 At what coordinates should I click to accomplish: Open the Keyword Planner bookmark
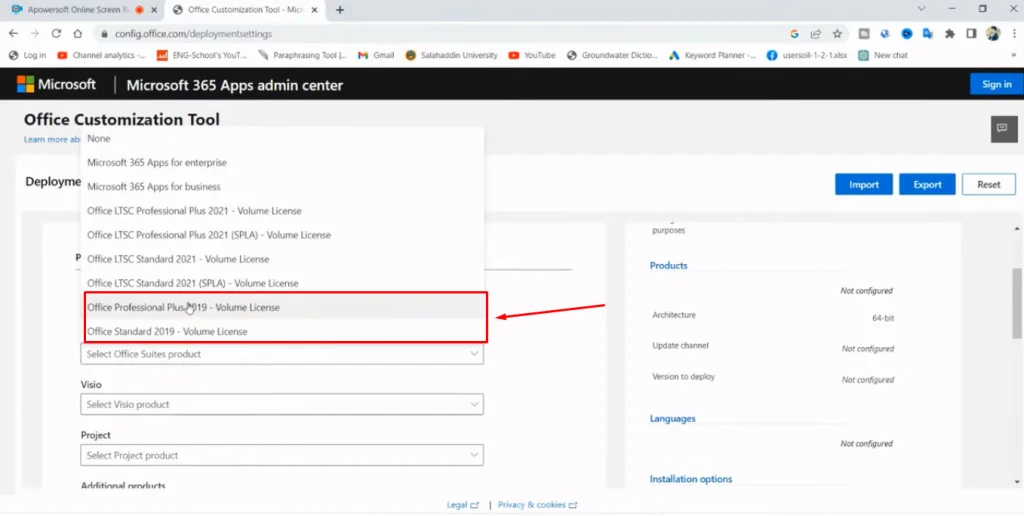(x=712, y=56)
